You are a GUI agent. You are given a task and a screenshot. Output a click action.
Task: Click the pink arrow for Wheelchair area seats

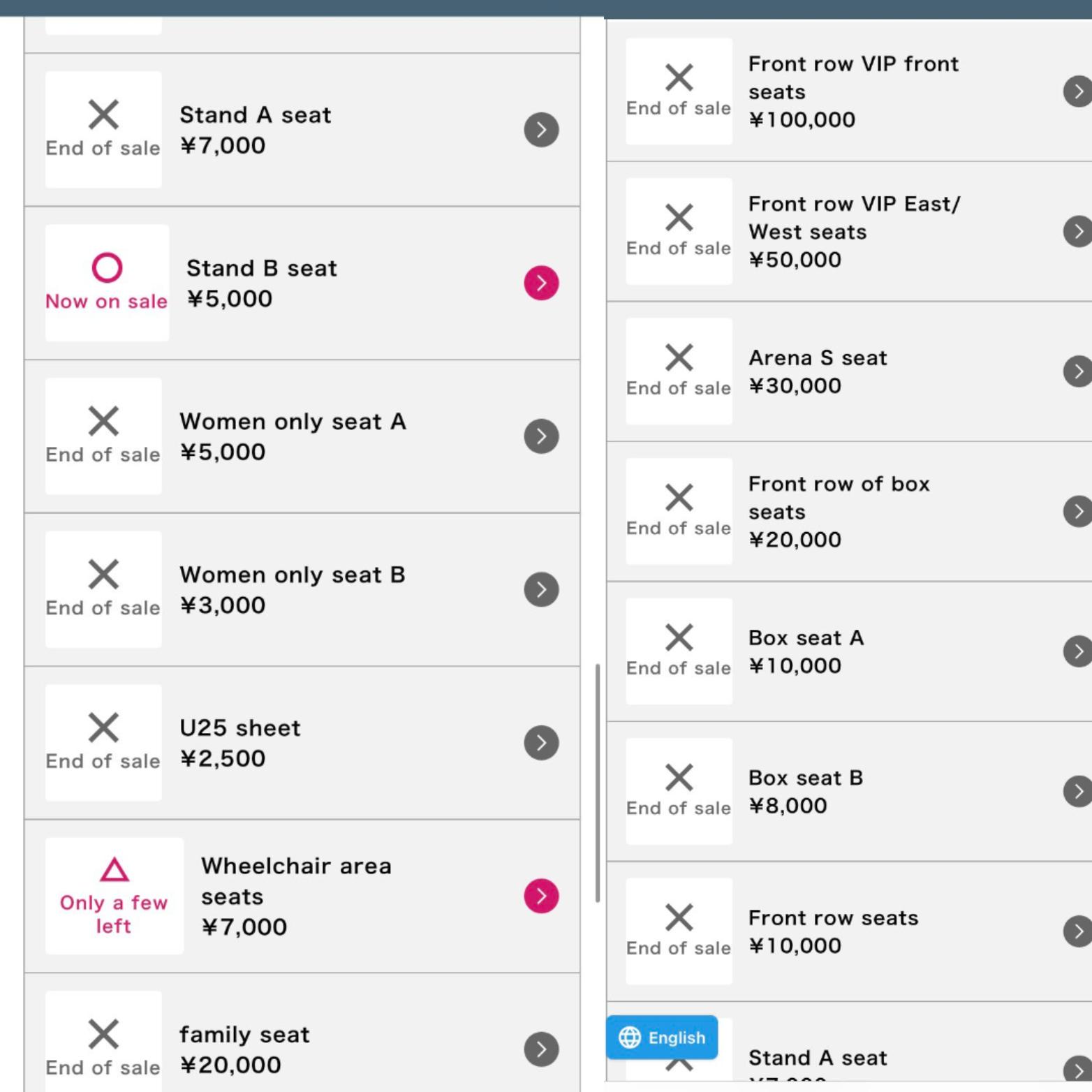pyautogui.click(x=541, y=896)
